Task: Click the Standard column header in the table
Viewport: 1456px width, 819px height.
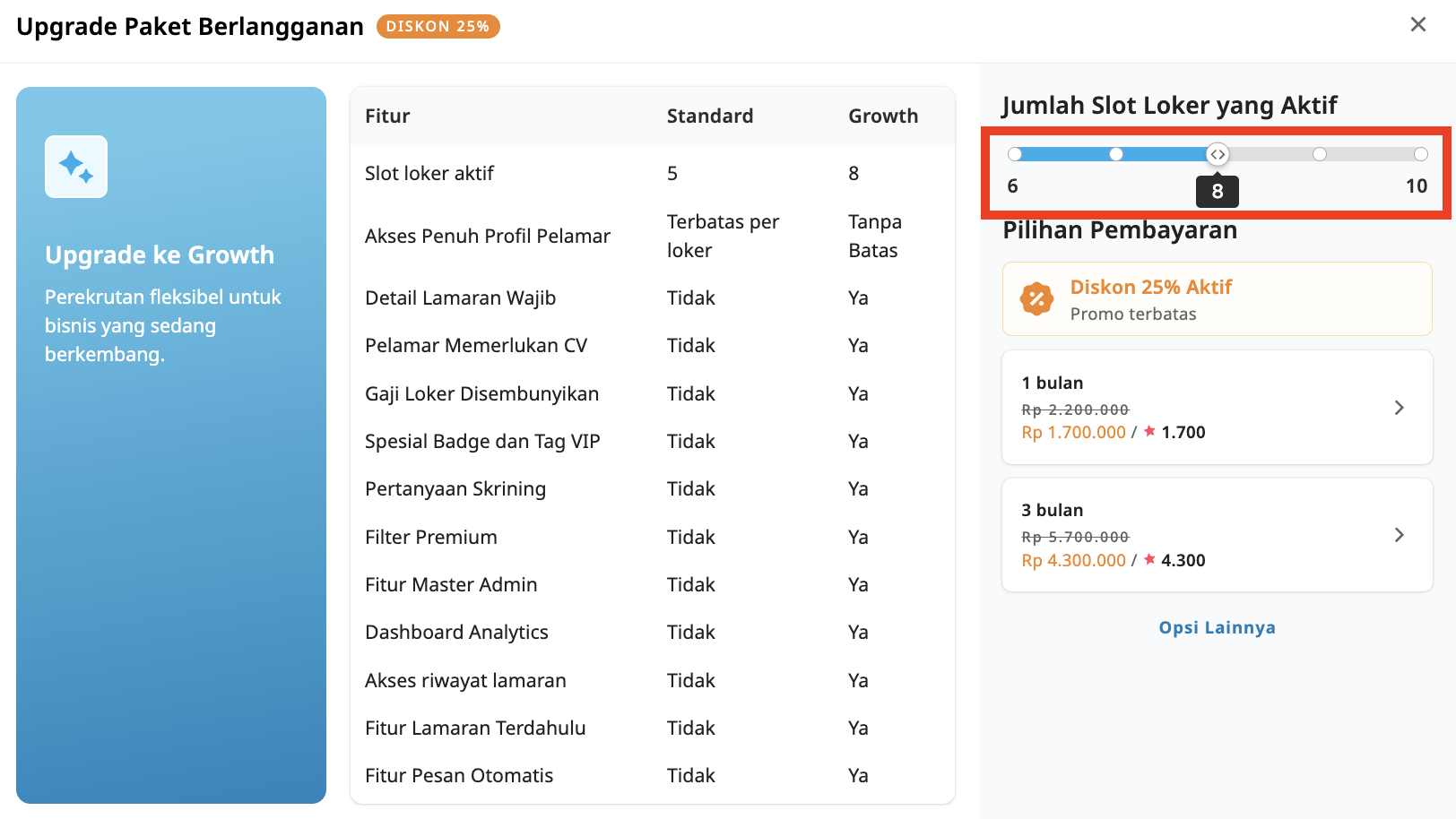Action: (x=709, y=116)
